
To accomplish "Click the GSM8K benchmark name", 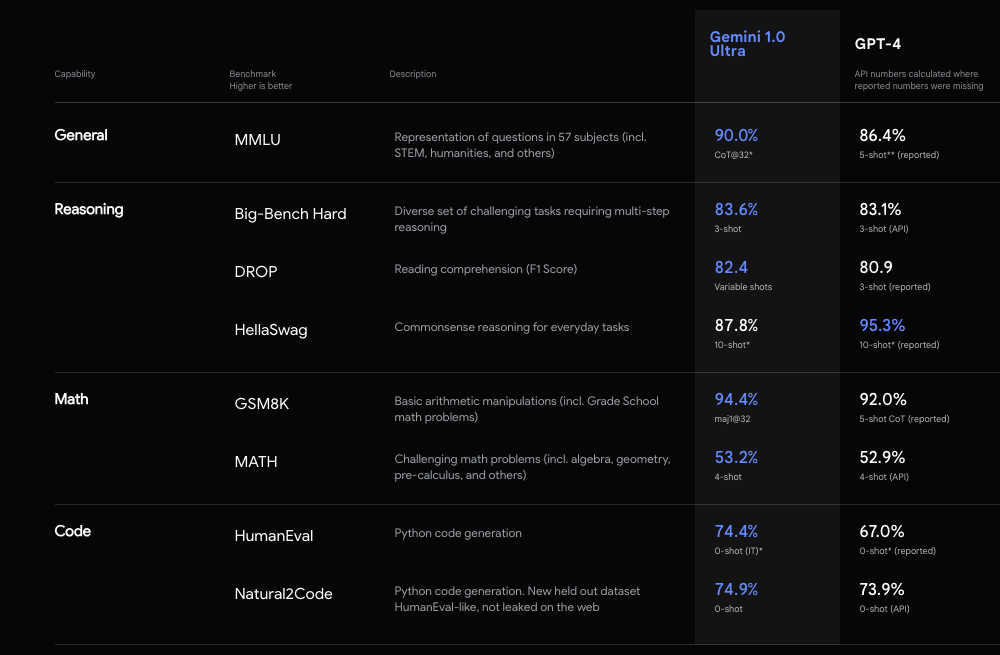I will click(261, 404).
